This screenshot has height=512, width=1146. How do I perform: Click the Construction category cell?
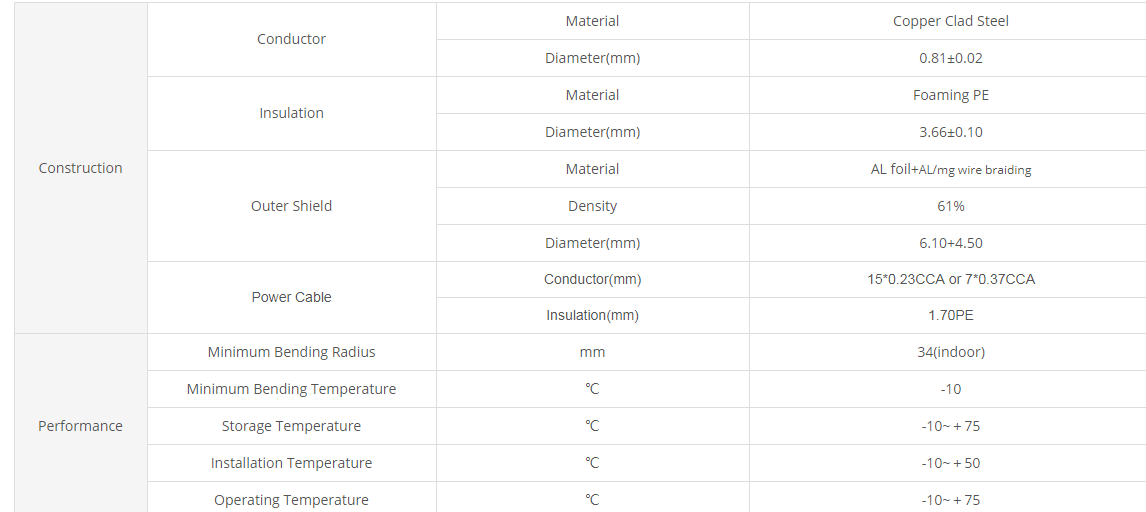[x=80, y=168]
